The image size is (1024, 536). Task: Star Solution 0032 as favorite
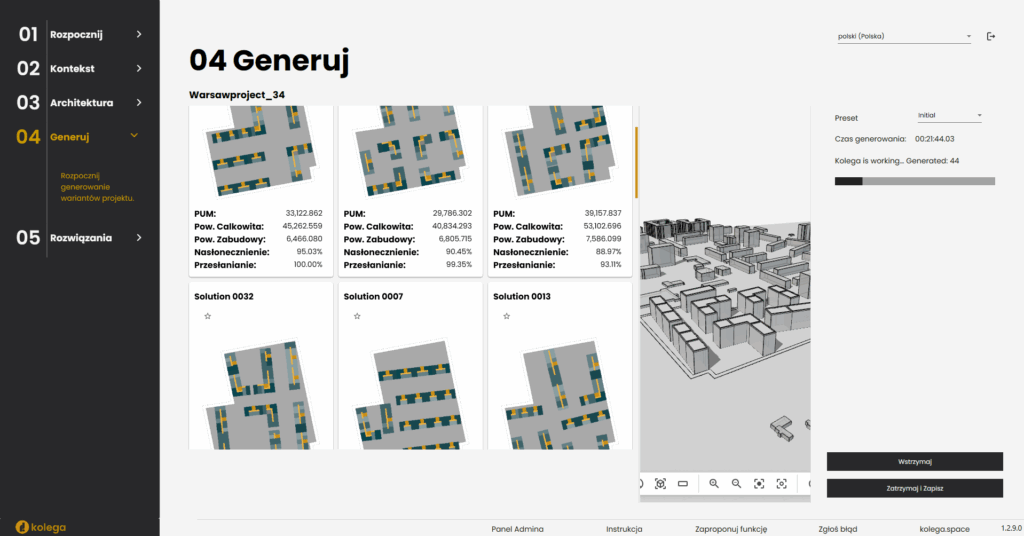click(x=207, y=316)
